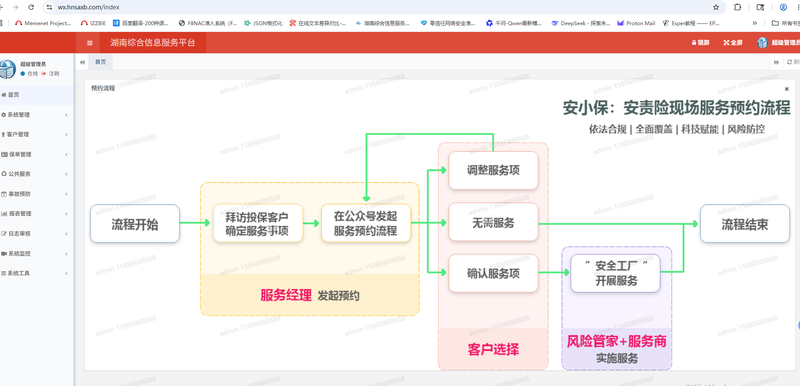The height and width of the screenshot is (386, 800).
Task: Open the browser extensions puzzle icon
Action: (738, 8)
